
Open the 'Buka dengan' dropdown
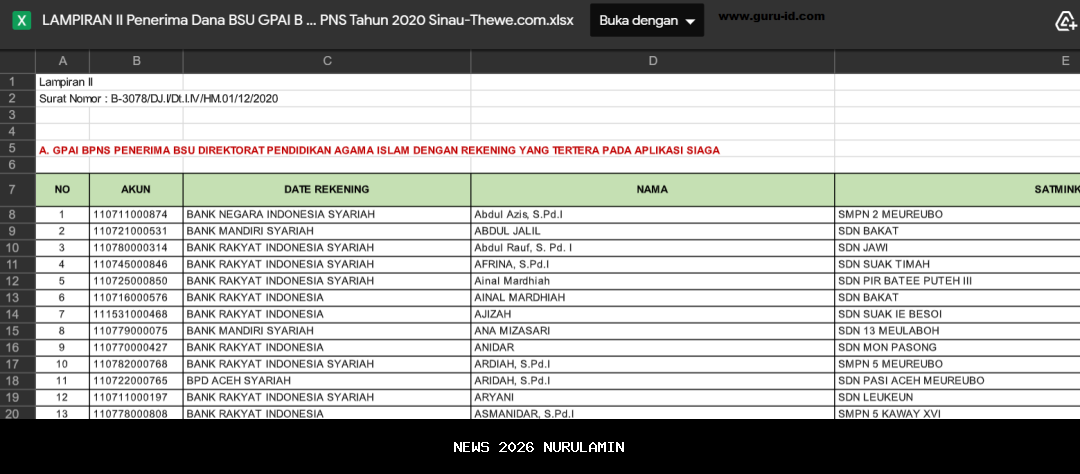pos(647,21)
